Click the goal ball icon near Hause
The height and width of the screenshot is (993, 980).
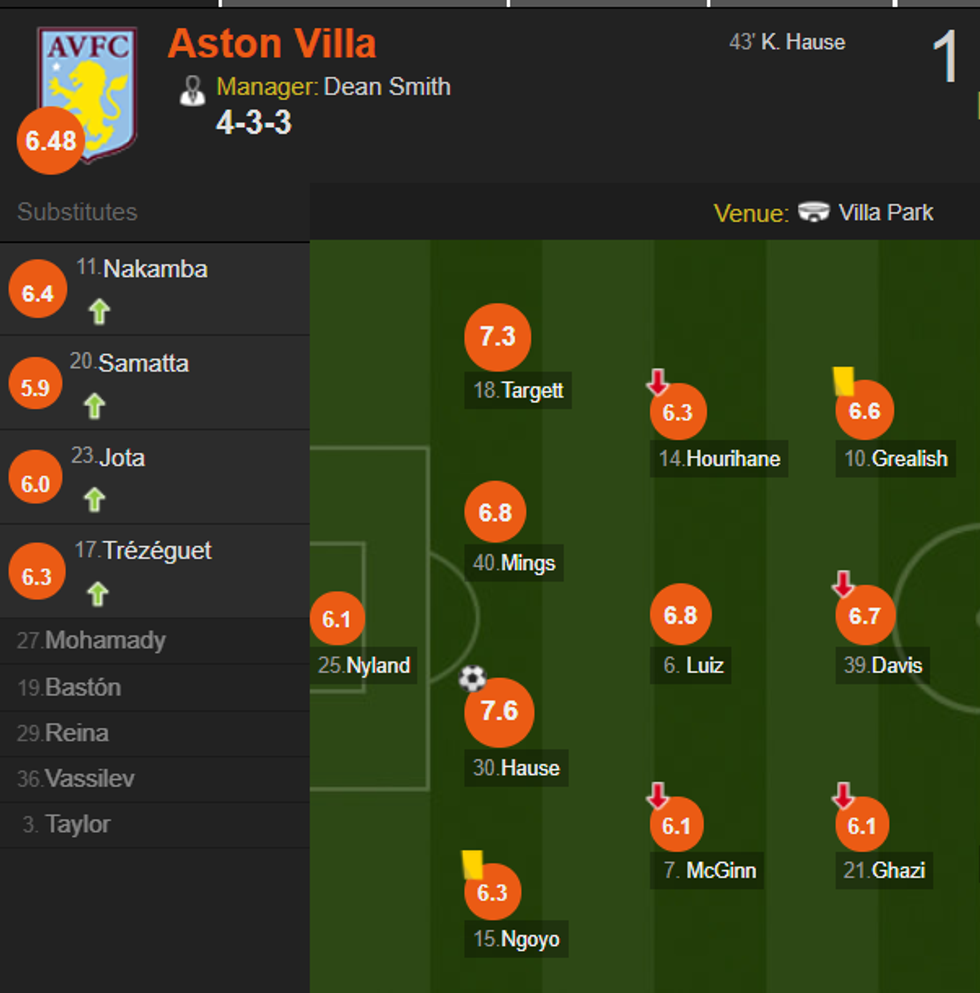pos(472,680)
